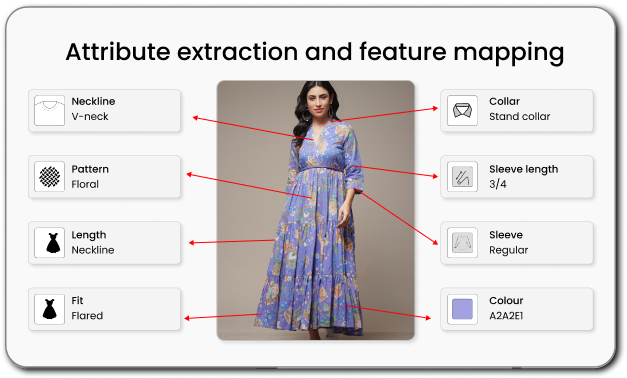
Task: Select the A2A2E1 colour swatch
Action: click(x=462, y=309)
